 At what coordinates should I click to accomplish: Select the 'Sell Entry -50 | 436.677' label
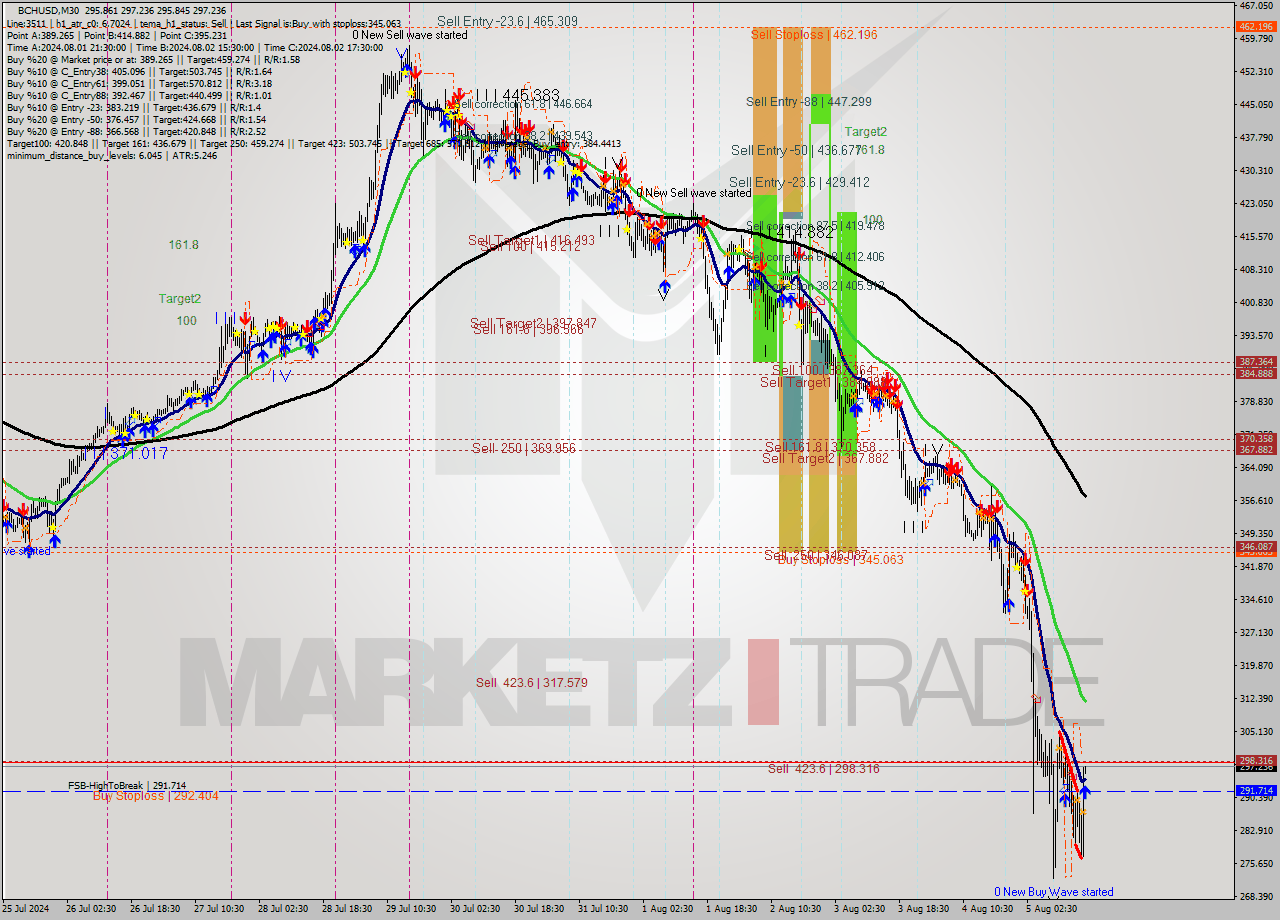tap(796, 150)
